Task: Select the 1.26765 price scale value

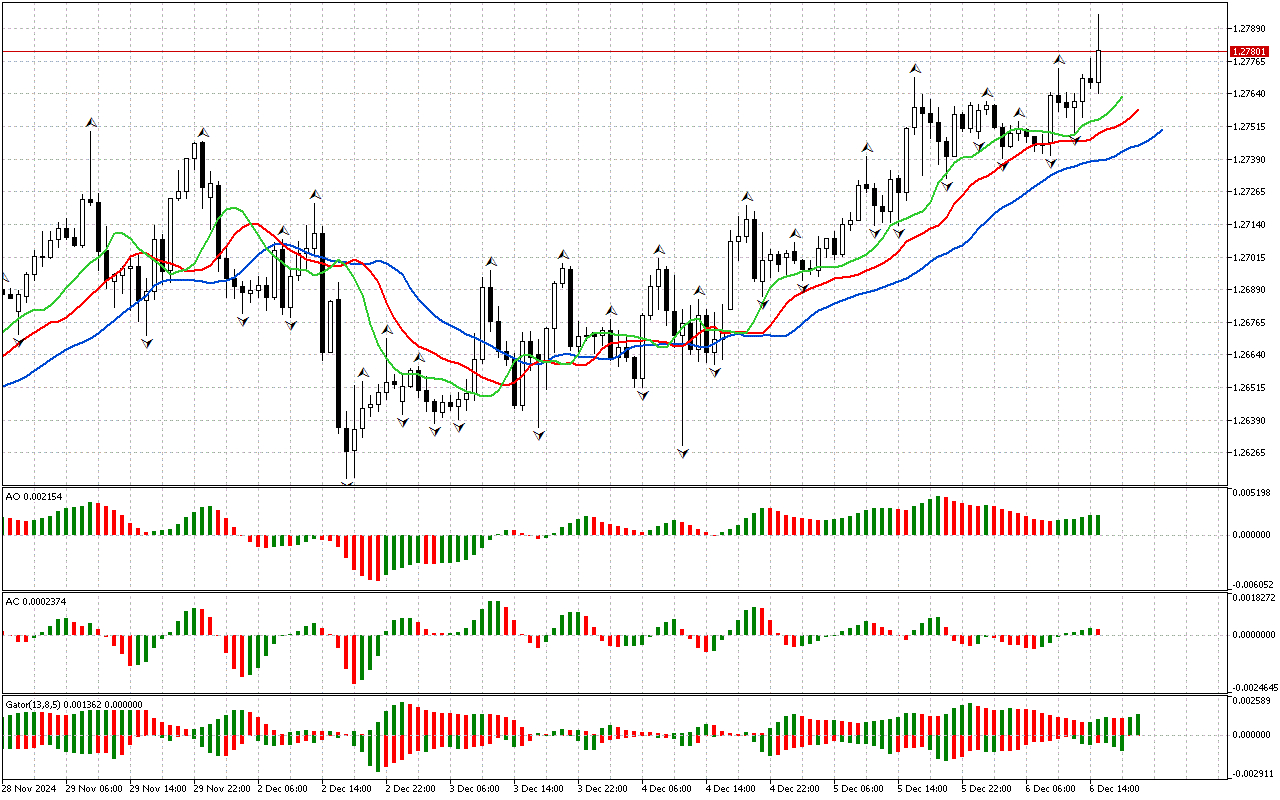Action: [1250, 323]
